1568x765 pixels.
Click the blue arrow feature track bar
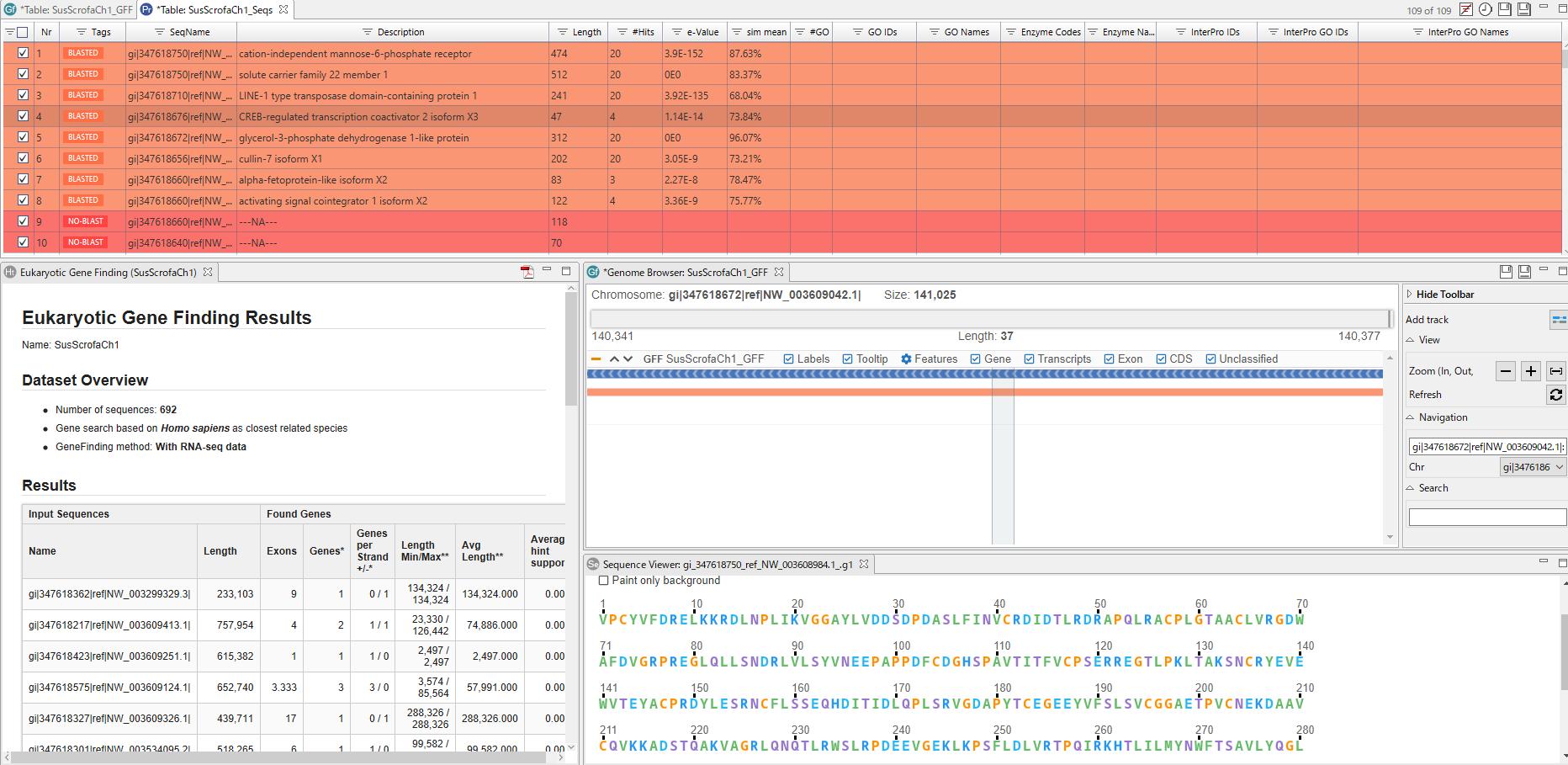tap(985, 374)
